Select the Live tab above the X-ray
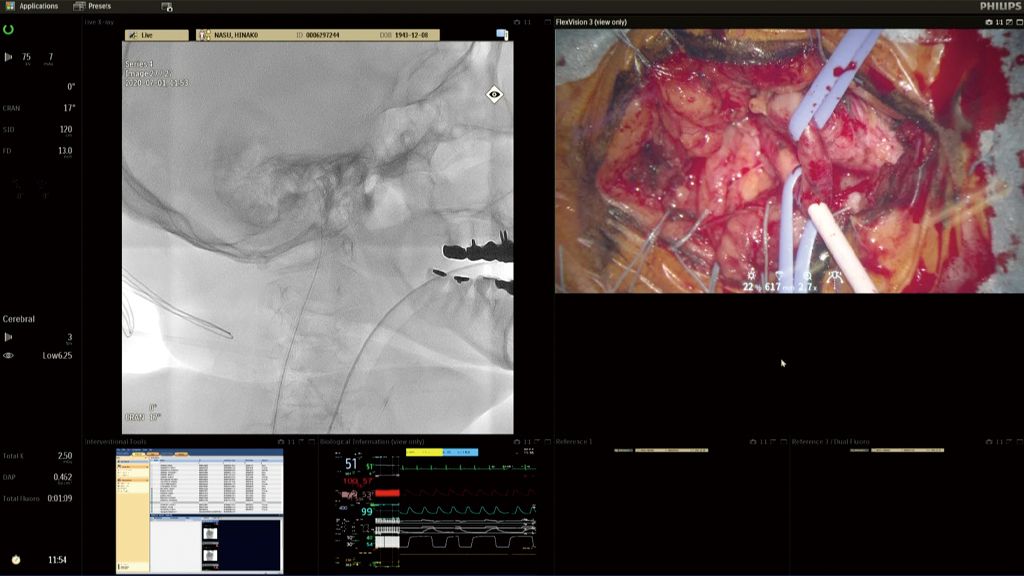Image resolution: width=1024 pixels, height=576 pixels. click(157, 35)
